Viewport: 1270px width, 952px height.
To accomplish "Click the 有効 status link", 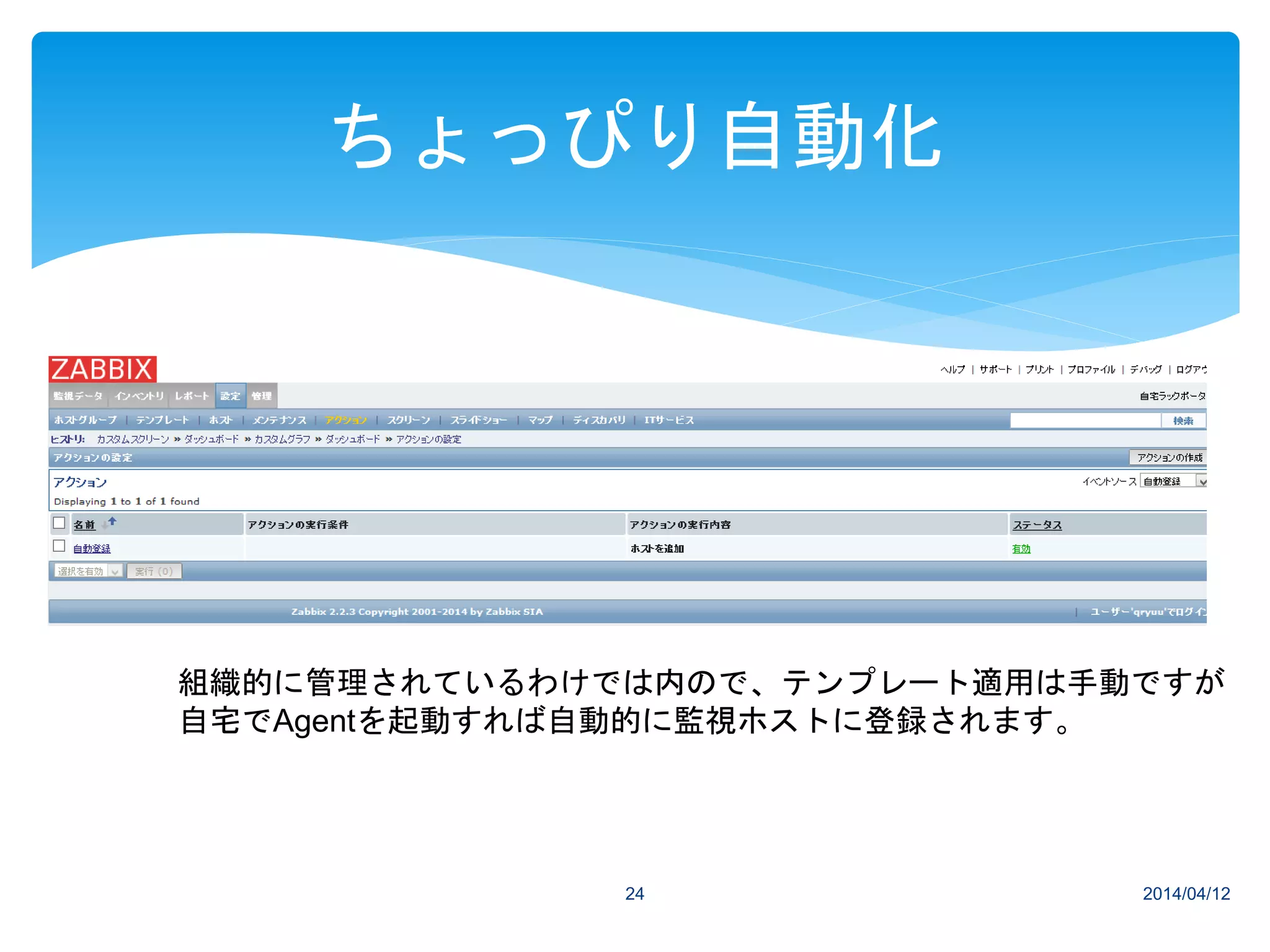I will (x=1021, y=549).
